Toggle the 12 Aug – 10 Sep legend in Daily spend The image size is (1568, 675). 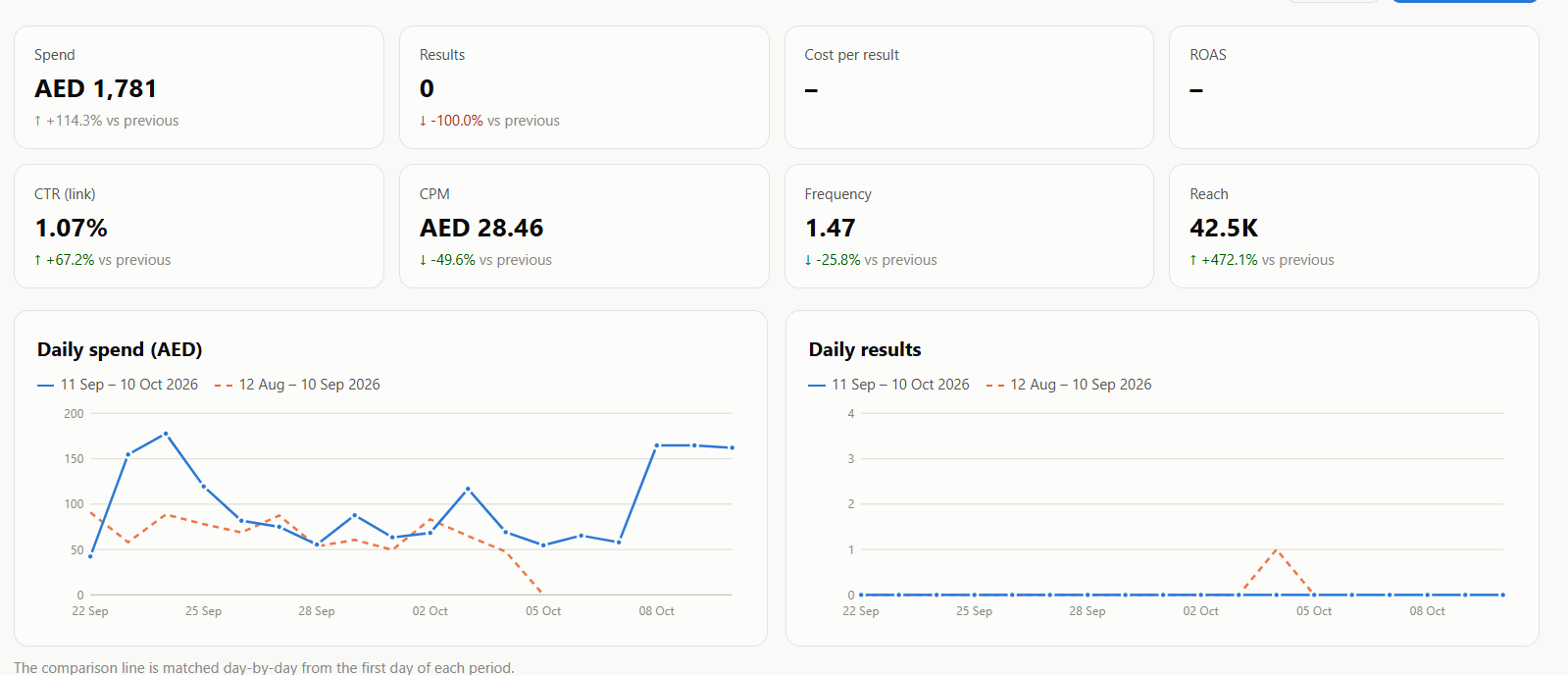pyautogui.click(x=297, y=385)
